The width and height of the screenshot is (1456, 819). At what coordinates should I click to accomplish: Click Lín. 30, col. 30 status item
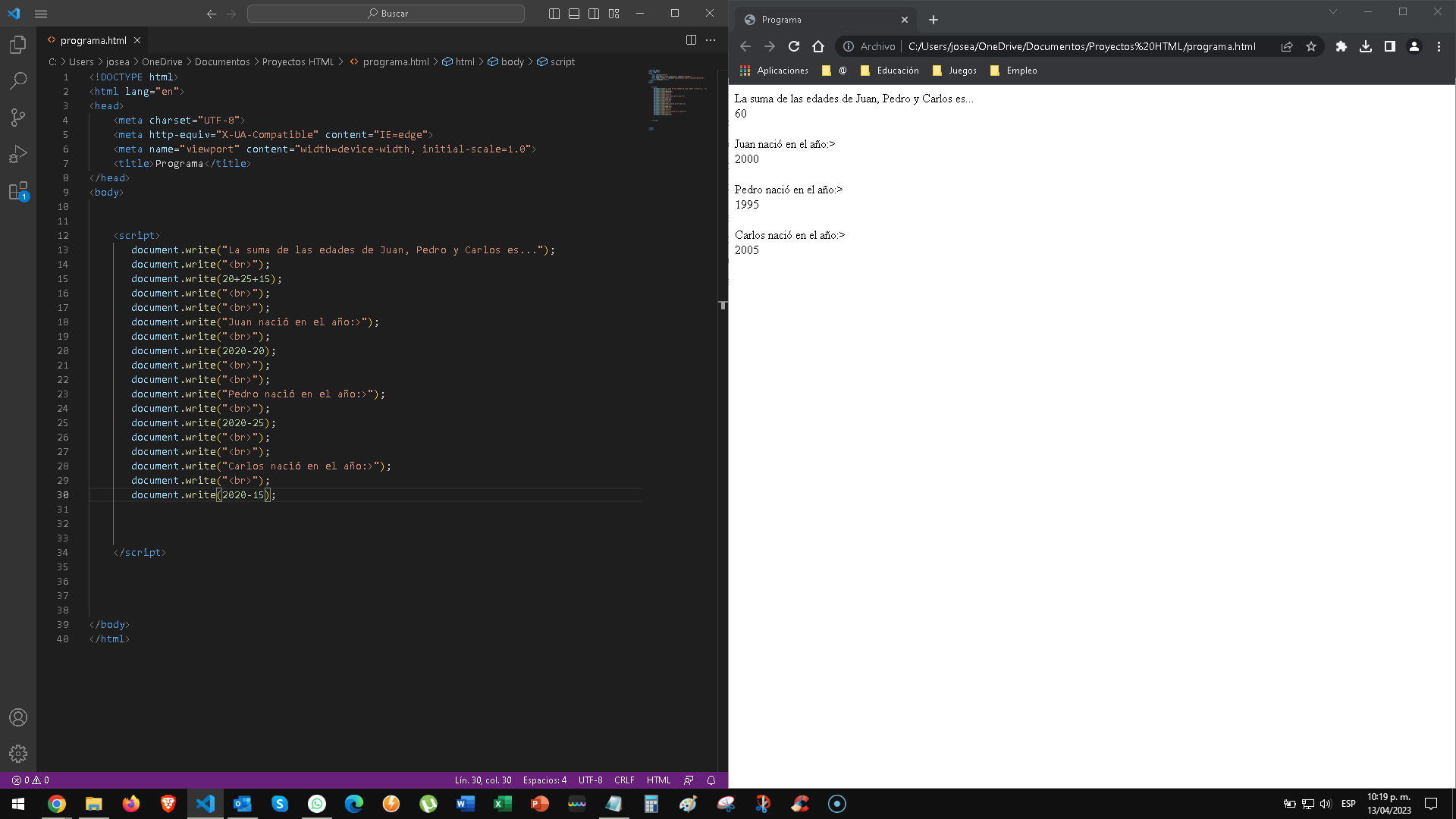(483, 780)
